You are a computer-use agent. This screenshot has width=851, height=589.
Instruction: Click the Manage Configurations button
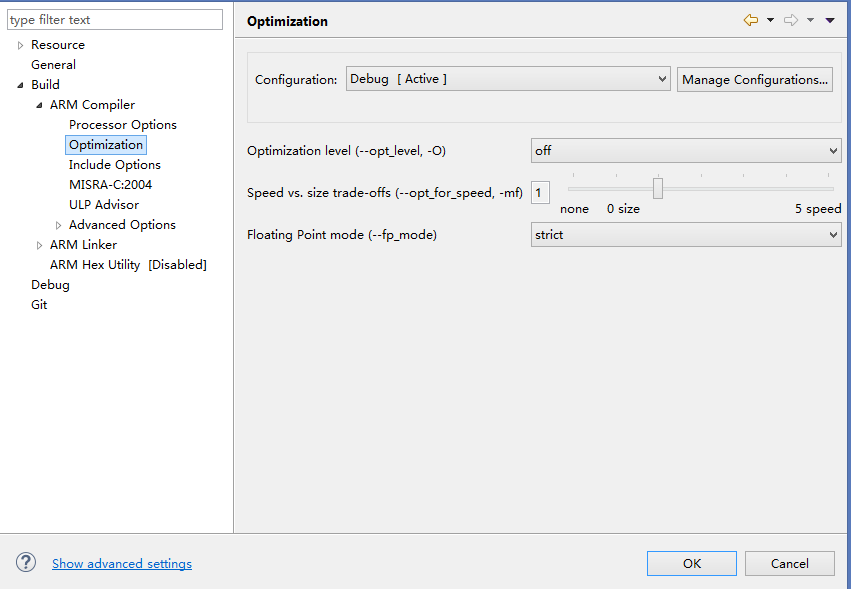click(755, 80)
